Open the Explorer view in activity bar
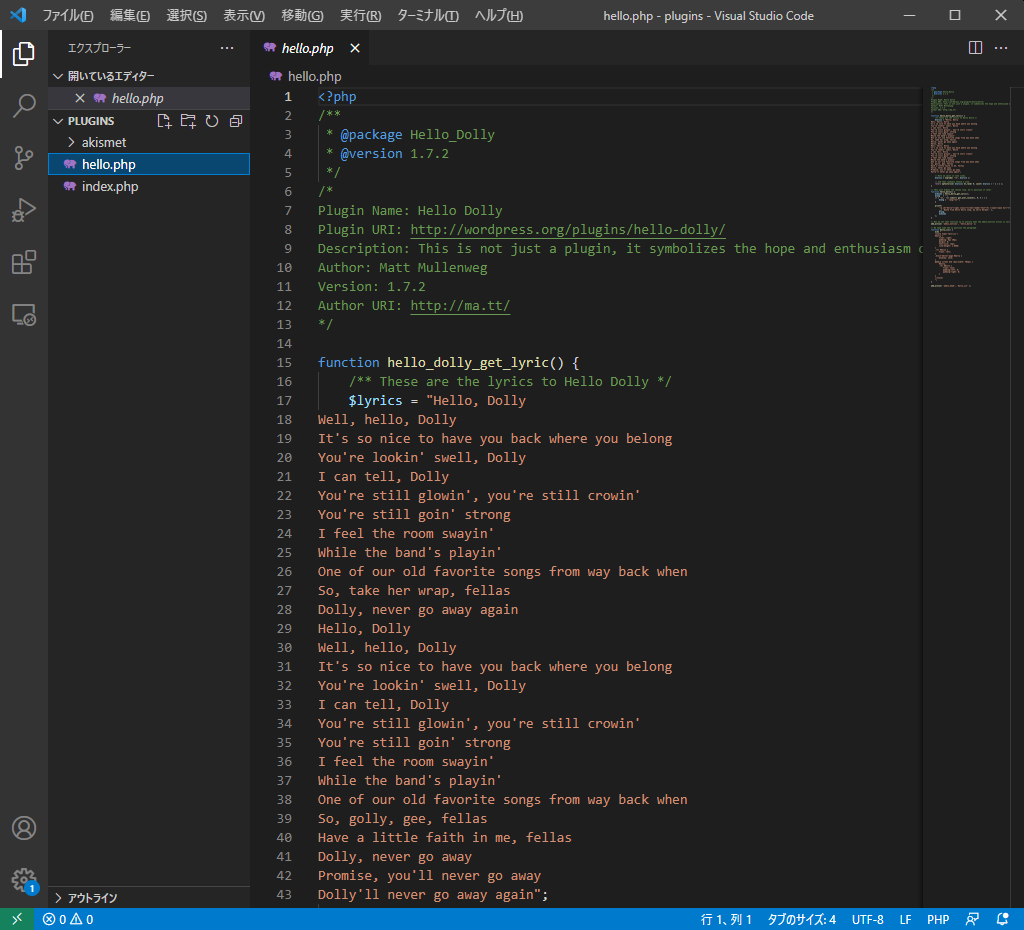Image resolution: width=1024 pixels, height=930 pixels. click(x=24, y=54)
